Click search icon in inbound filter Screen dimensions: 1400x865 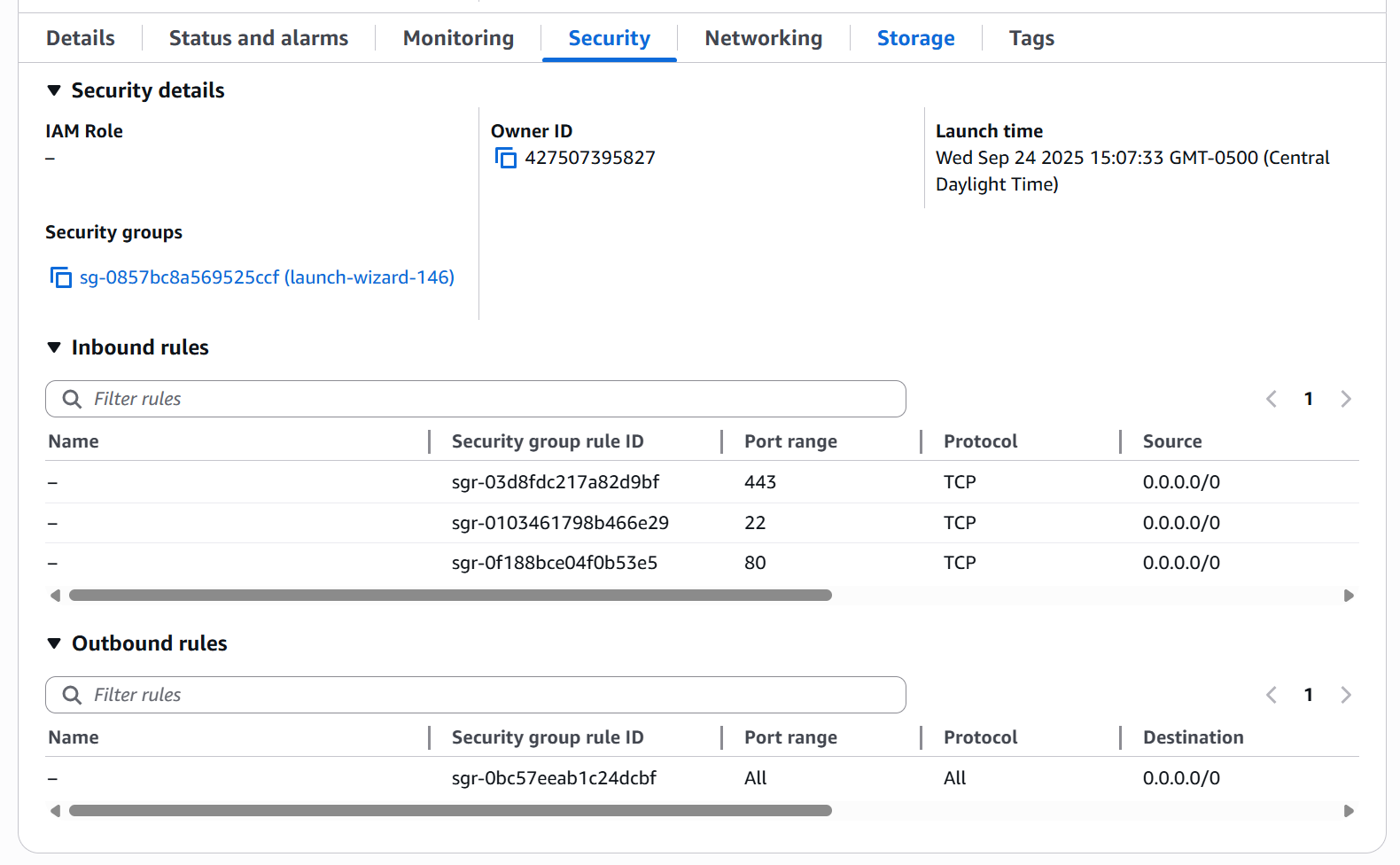point(72,400)
